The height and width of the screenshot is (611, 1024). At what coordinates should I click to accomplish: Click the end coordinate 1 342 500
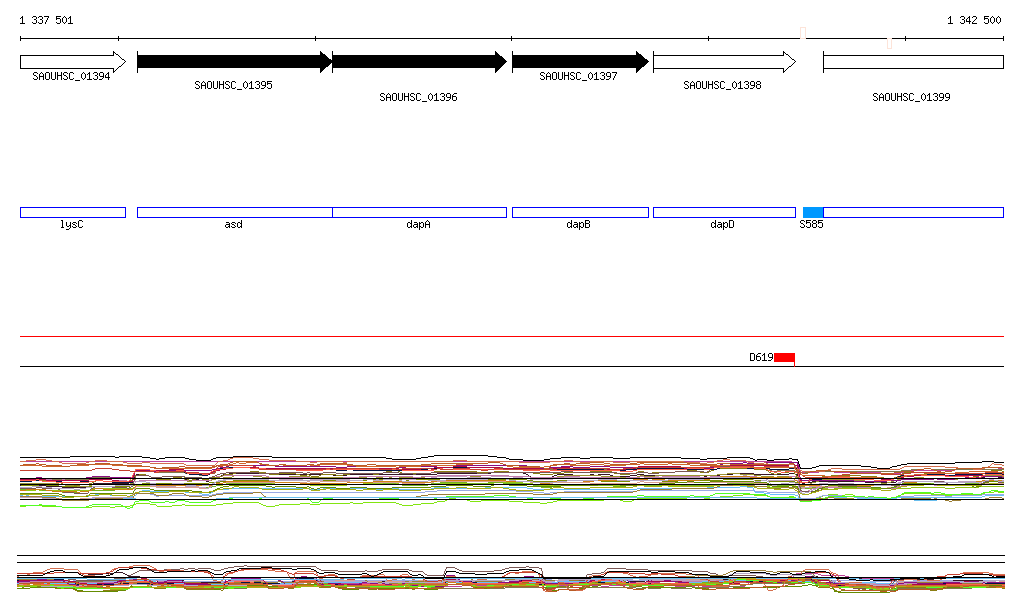click(x=974, y=20)
